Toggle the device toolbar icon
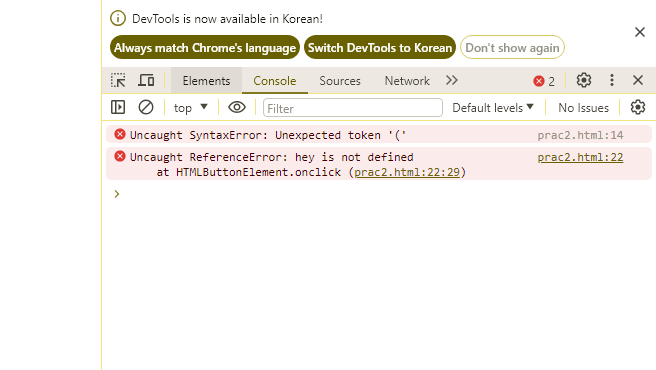The height and width of the screenshot is (370, 656). click(x=146, y=80)
